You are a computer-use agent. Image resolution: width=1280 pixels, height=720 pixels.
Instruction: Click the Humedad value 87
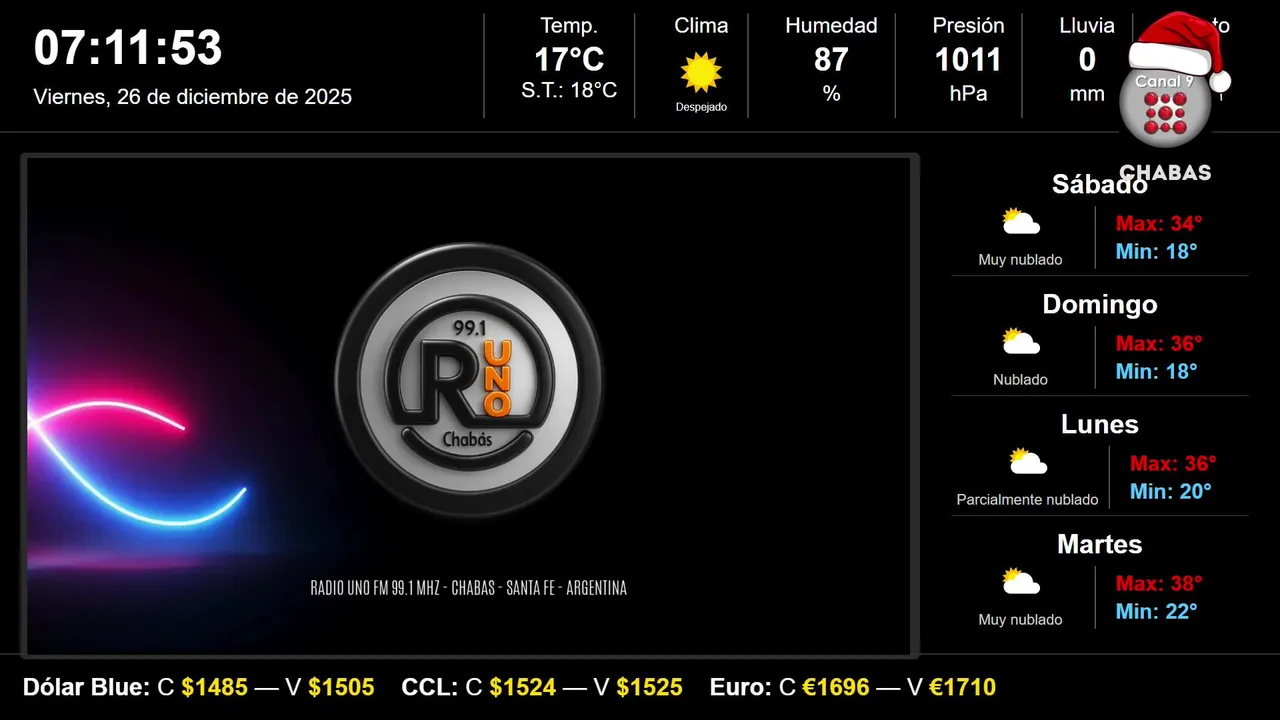(x=831, y=60)
